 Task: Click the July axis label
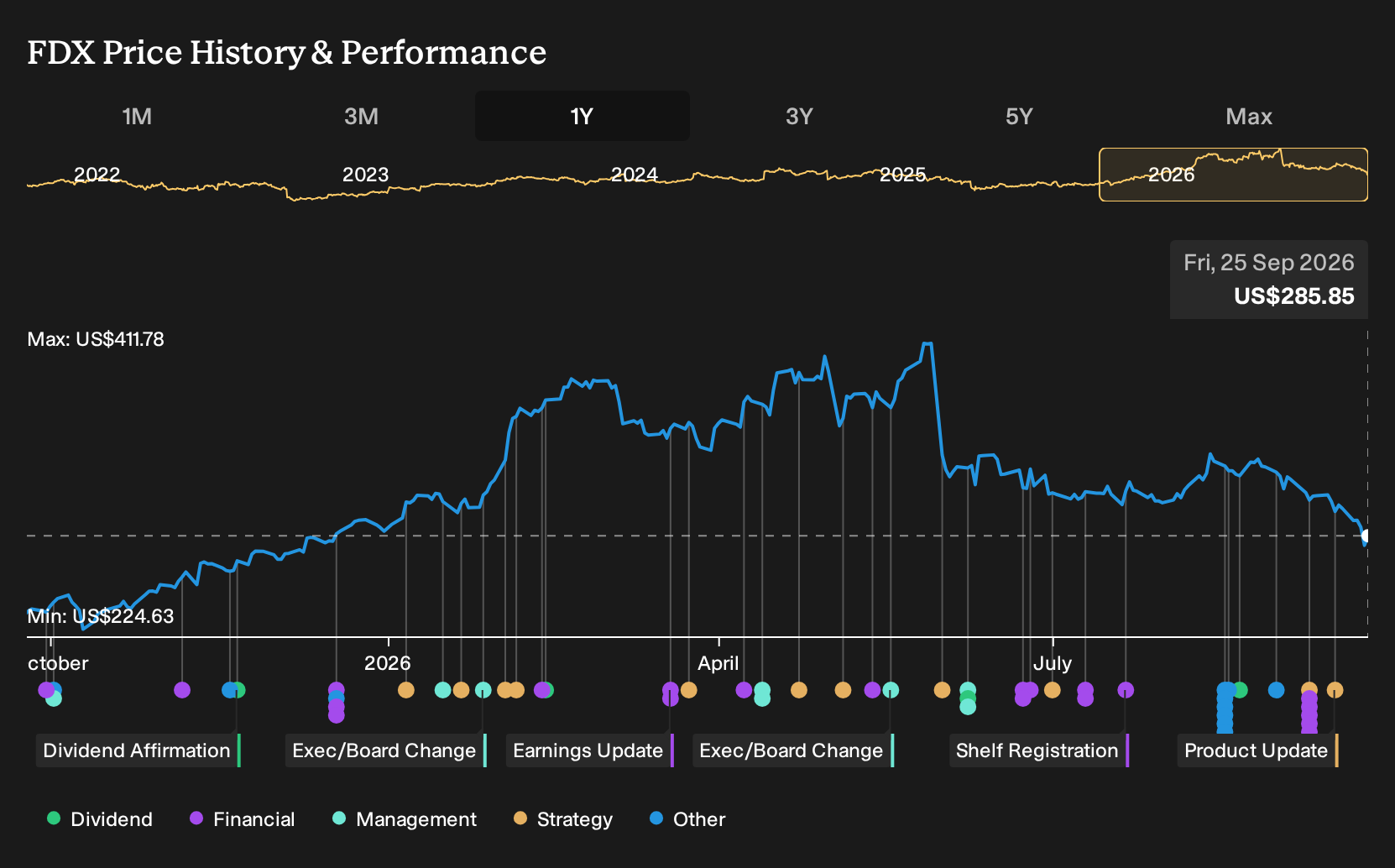1053,663
